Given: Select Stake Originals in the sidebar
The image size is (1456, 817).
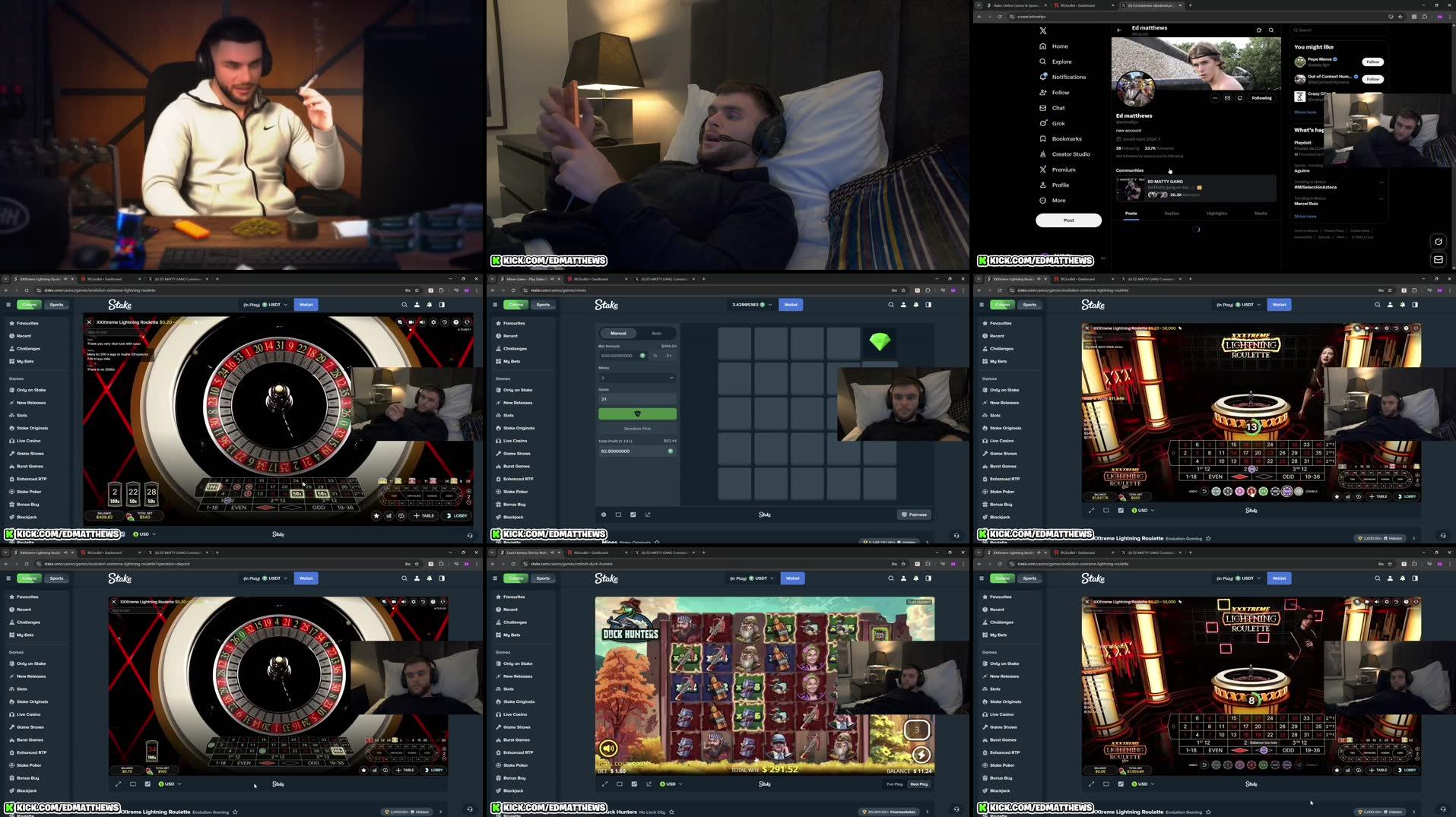Looking at the screenshot, I should [x=32, y=428].
